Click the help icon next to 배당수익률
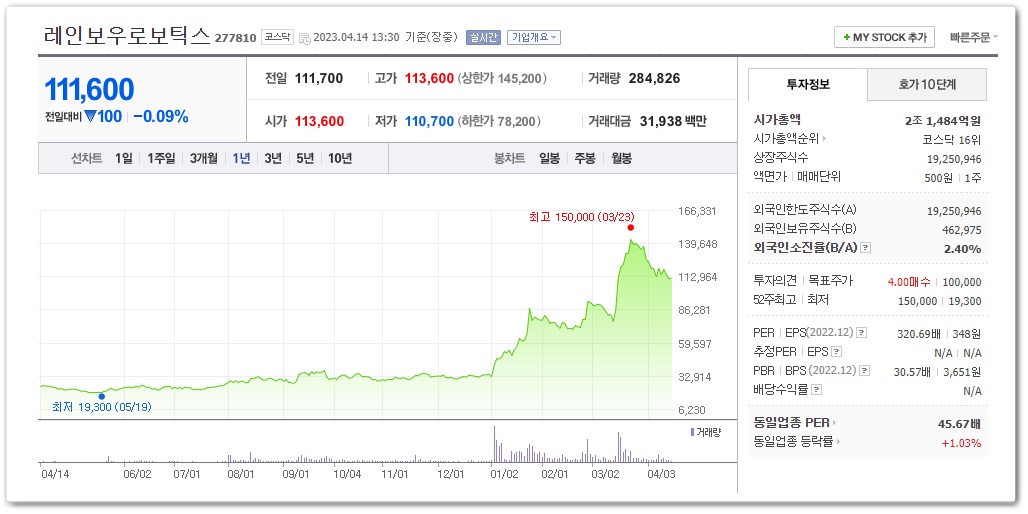Image resolution: width=1028 pixels, height=514 pixels. click(816, 390)
